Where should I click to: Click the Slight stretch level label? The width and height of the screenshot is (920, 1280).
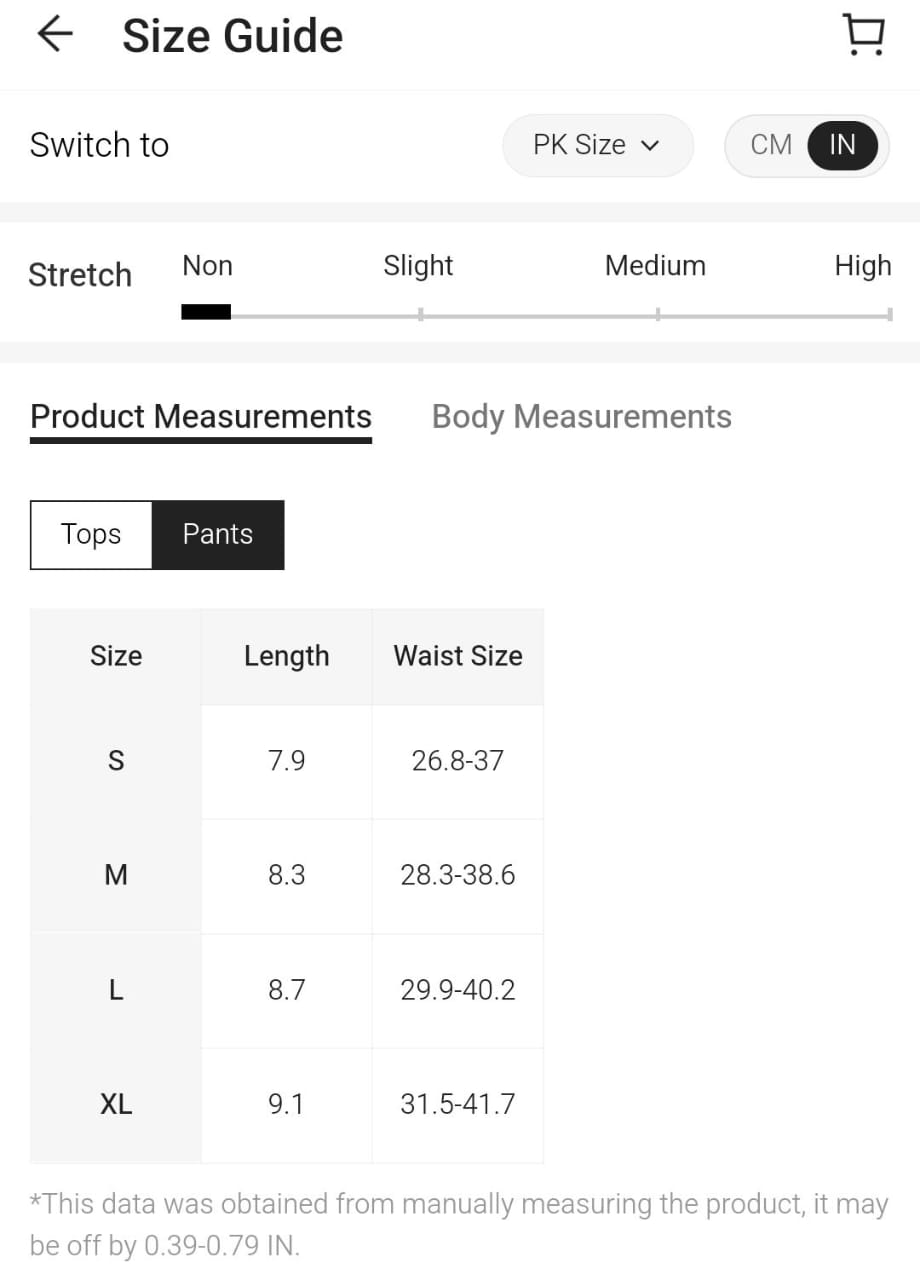(x=418, y=266)
